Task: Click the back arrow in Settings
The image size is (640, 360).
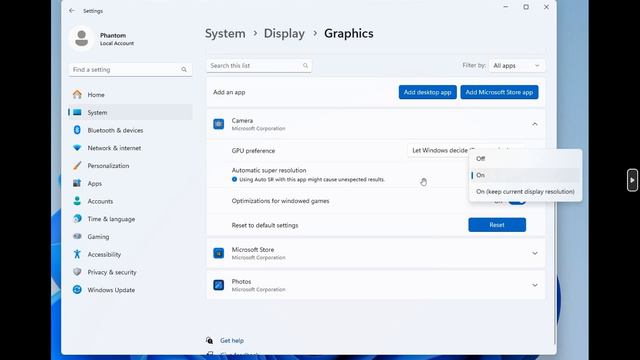Action: pyautogui.click(x=72, y=11)
